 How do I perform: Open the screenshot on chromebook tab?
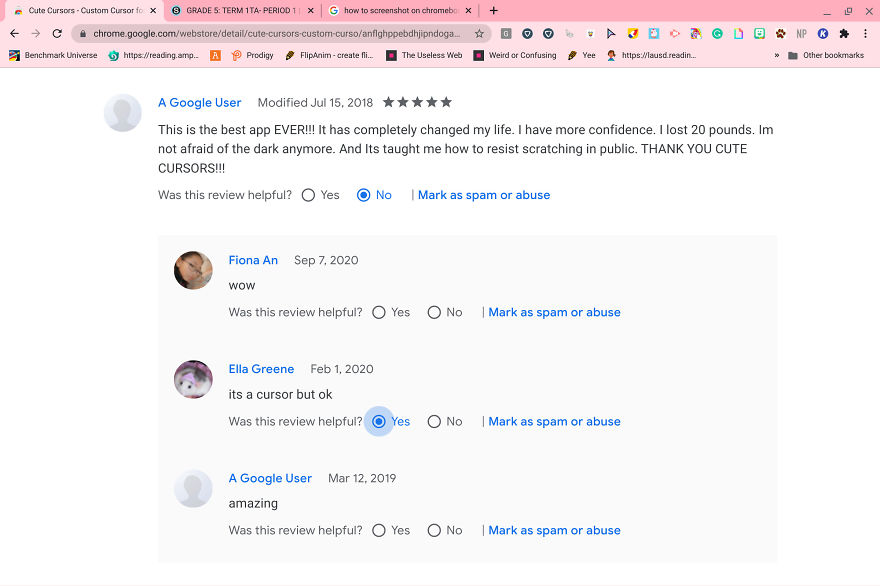click(397, 10)
